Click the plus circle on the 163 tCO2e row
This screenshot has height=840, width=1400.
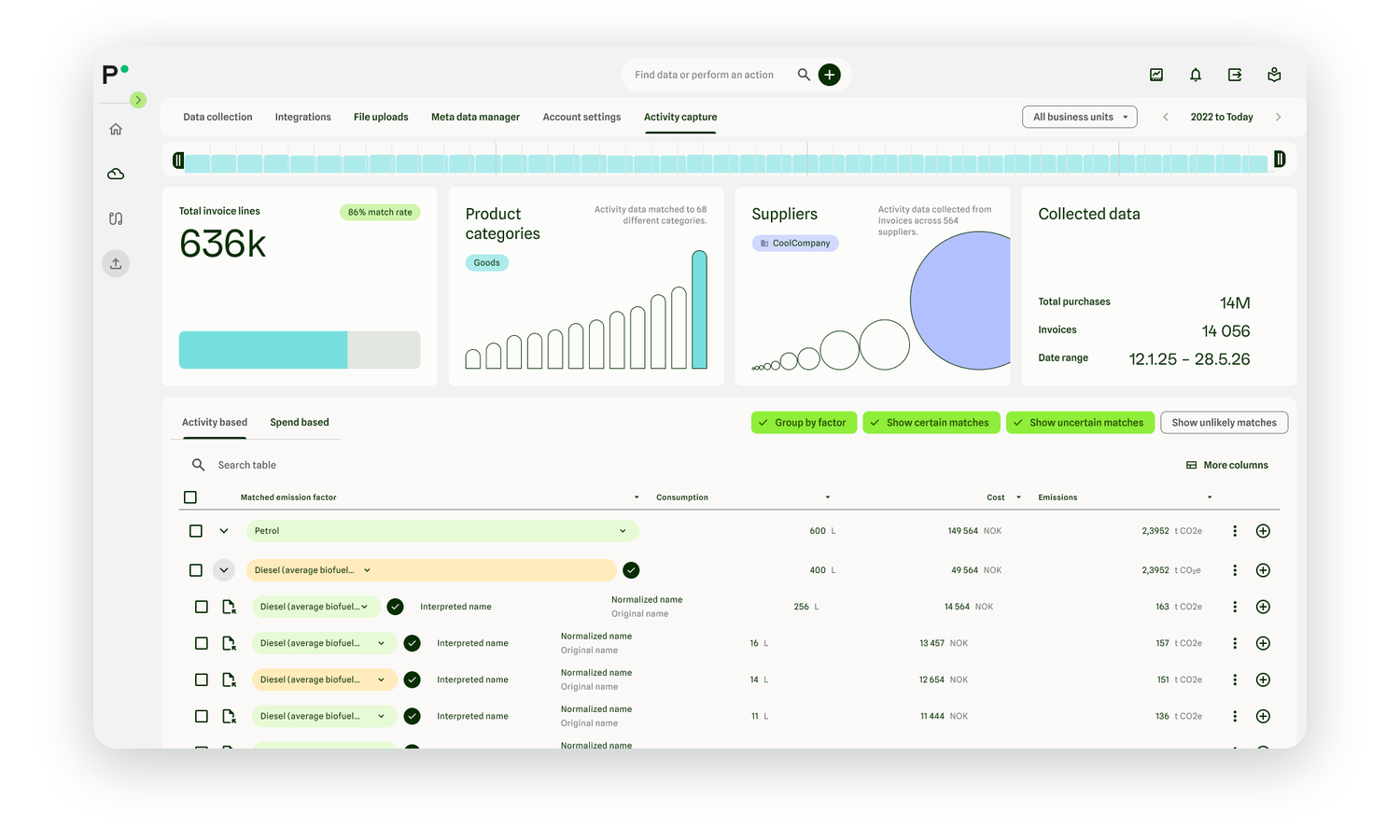tap(1263, 607)
